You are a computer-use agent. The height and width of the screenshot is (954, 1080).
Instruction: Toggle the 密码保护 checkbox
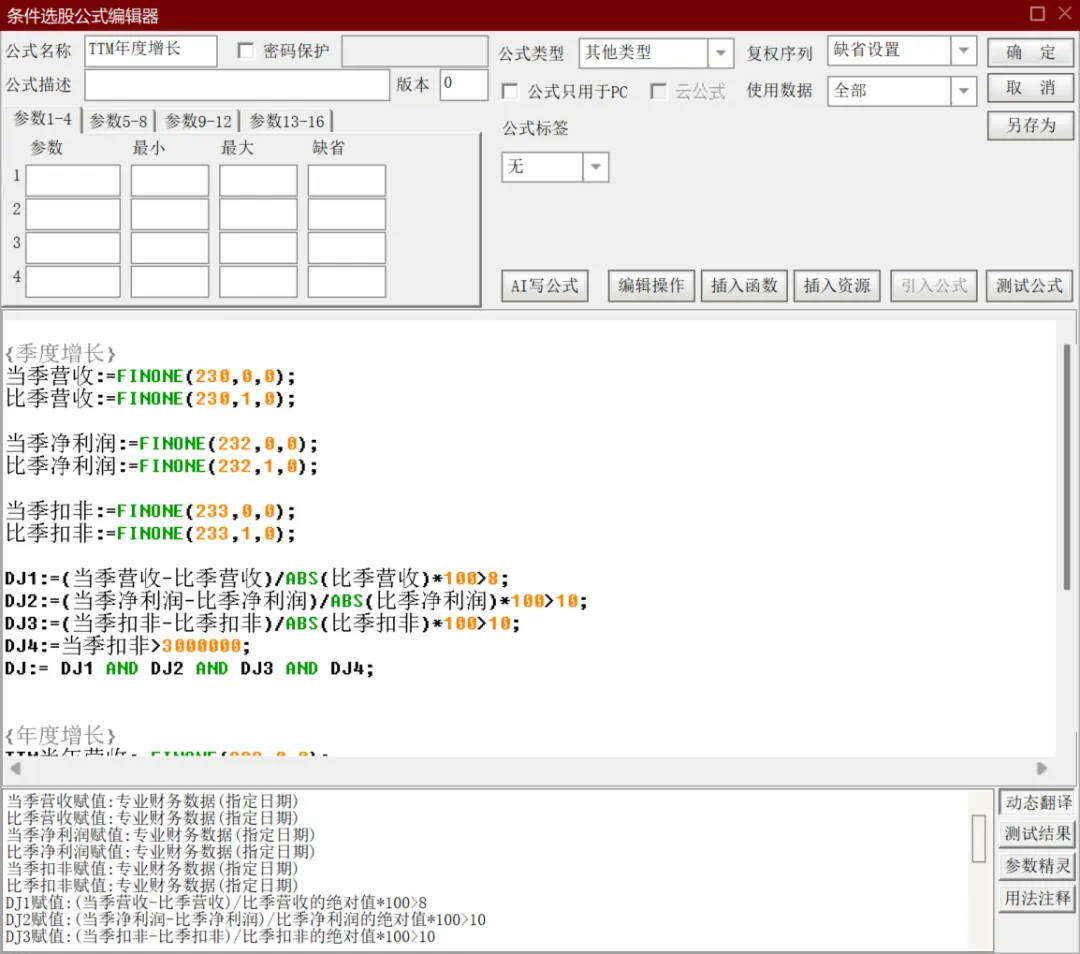245,50
